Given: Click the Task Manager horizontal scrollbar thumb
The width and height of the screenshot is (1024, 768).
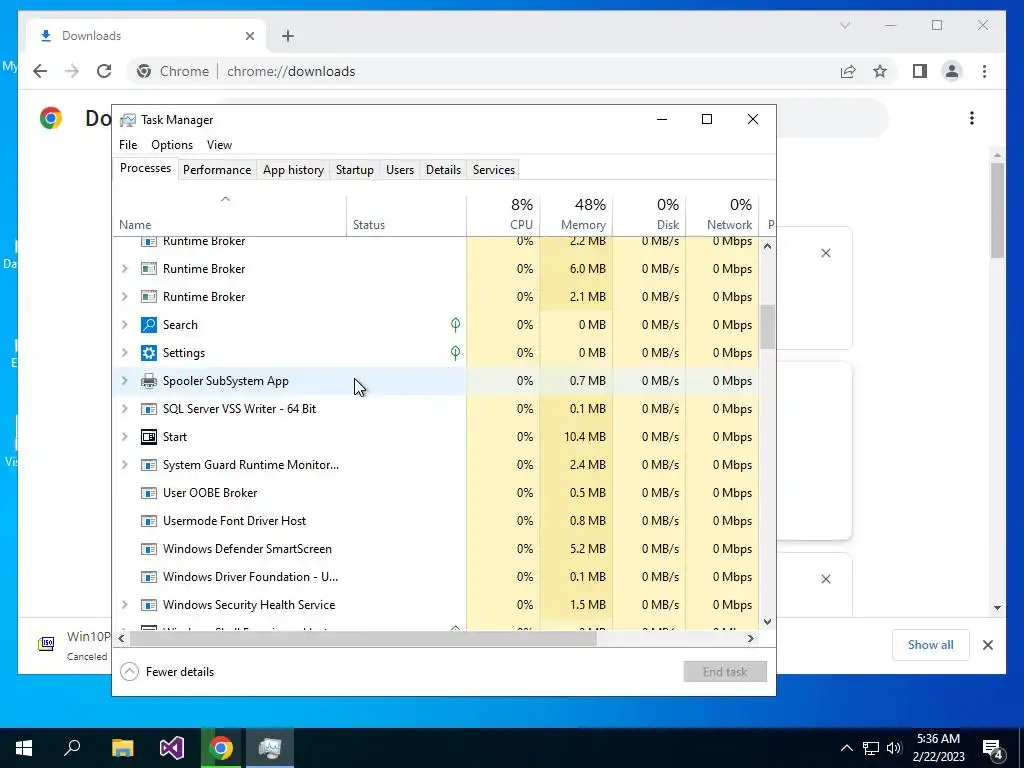Looking at the screenshot, I should pos(362,639).
